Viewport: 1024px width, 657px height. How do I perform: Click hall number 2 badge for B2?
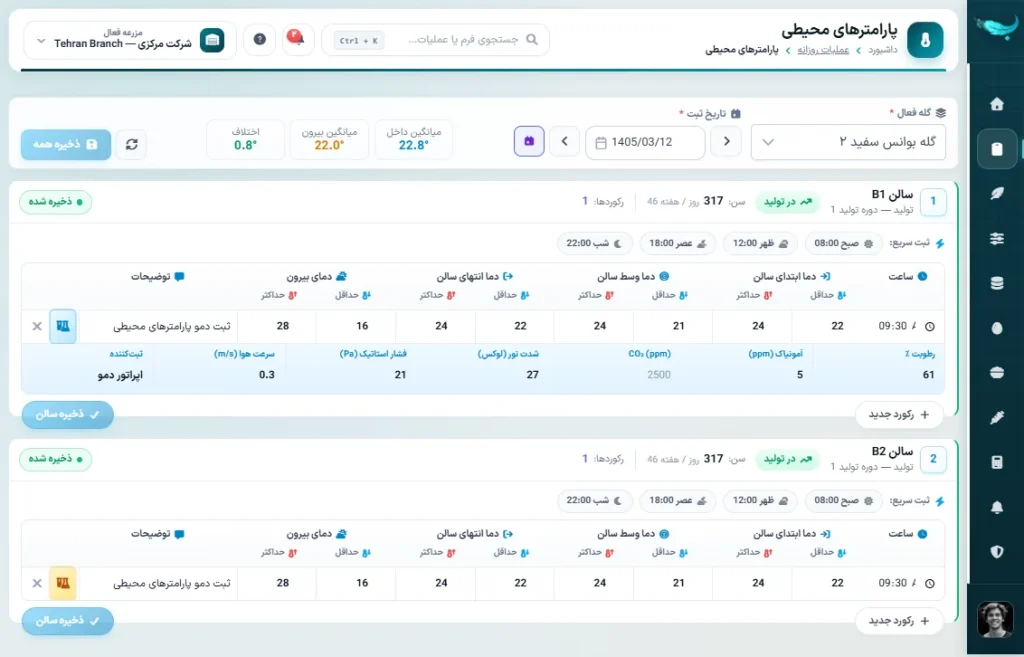(x=933, y=458)
